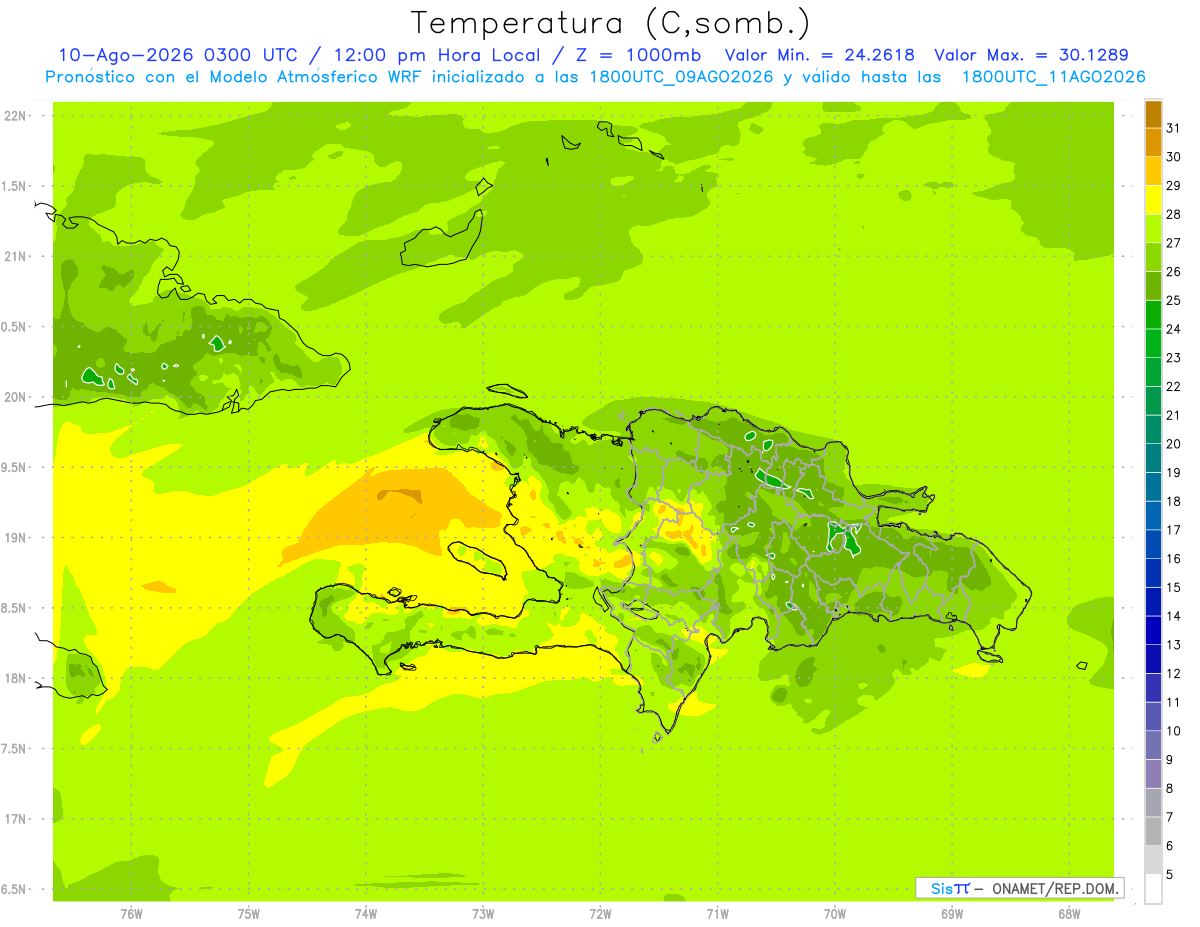1200x927 pixels.
Task: Click the 72W longitude label
Action: (x=600, y=913)
